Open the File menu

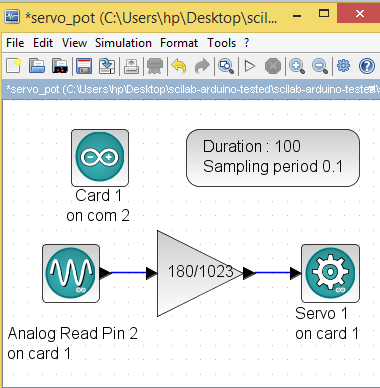point(15,43)
